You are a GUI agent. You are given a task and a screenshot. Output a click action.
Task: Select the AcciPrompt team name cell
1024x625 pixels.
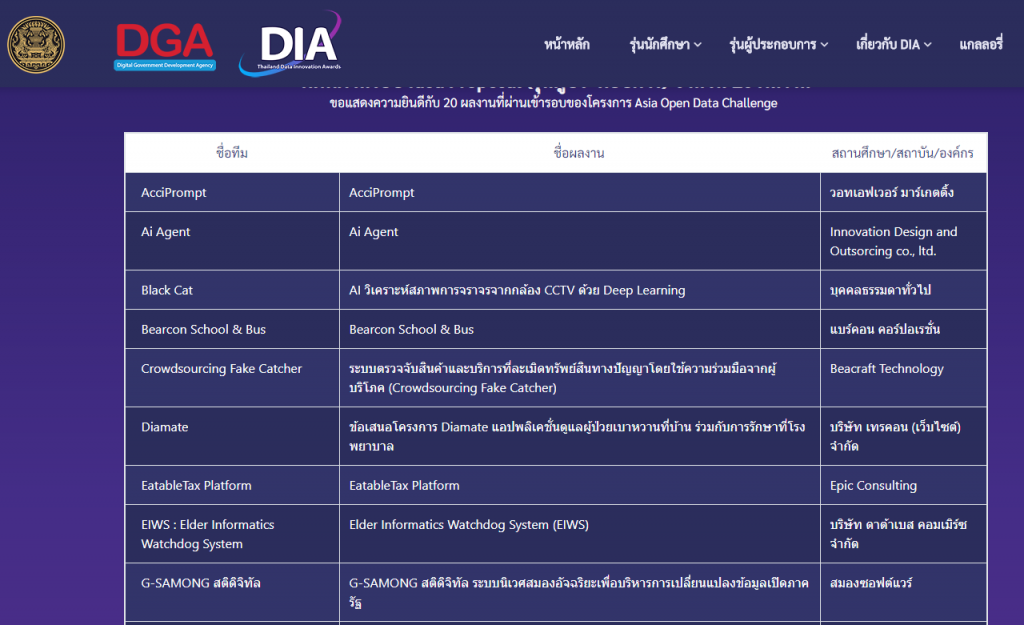[232, 192]
